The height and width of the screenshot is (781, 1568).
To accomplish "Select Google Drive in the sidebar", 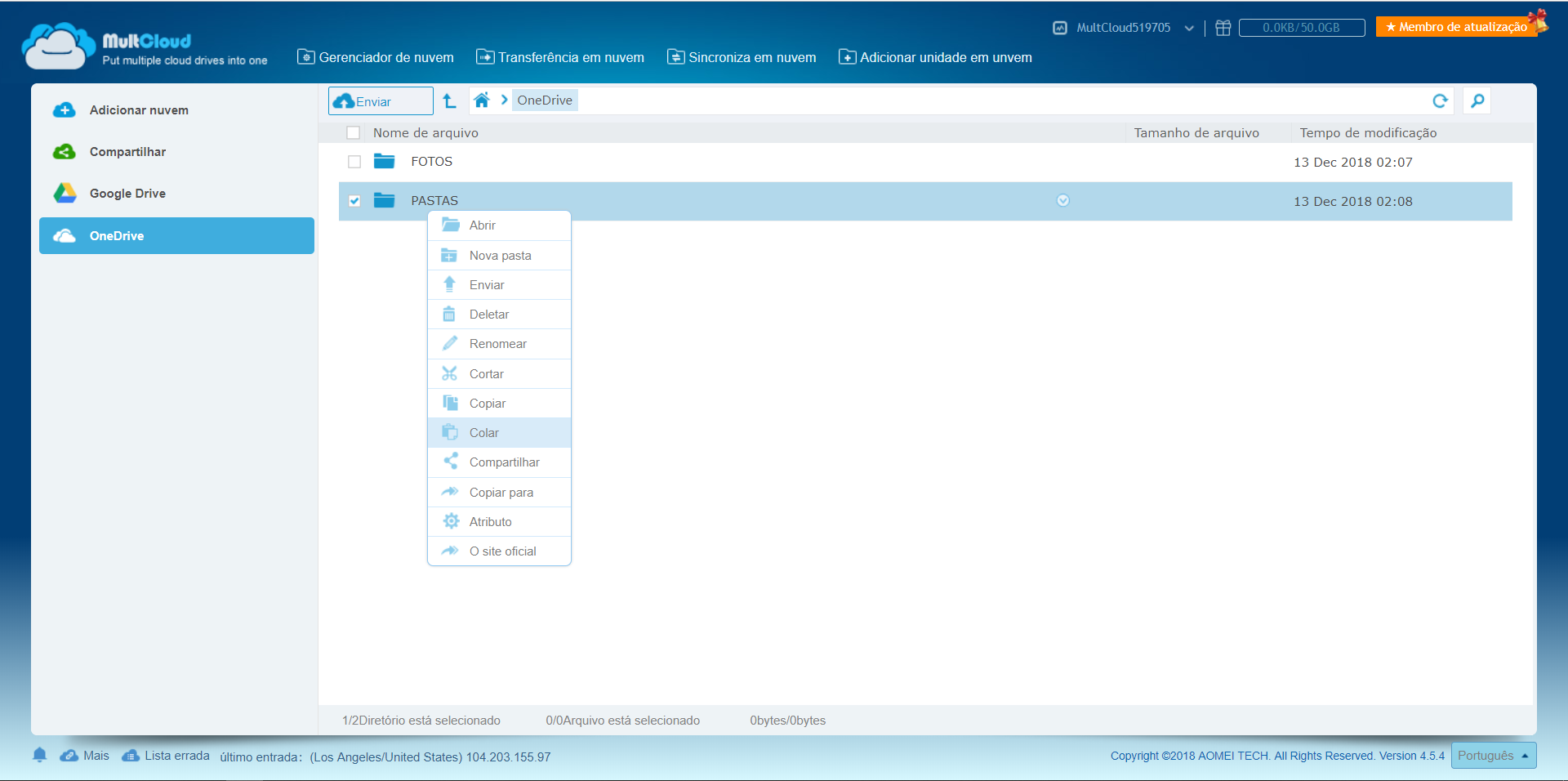I will (x=127, y=194).
